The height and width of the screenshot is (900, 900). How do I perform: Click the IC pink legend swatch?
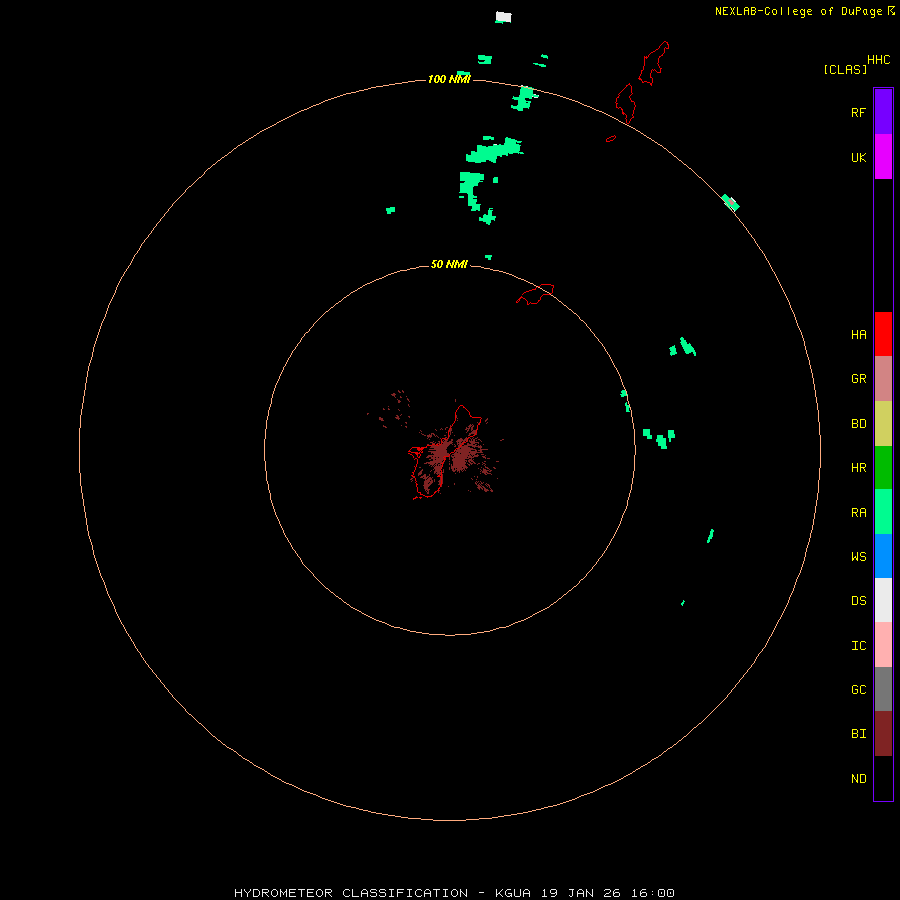(x=883, y=645)
